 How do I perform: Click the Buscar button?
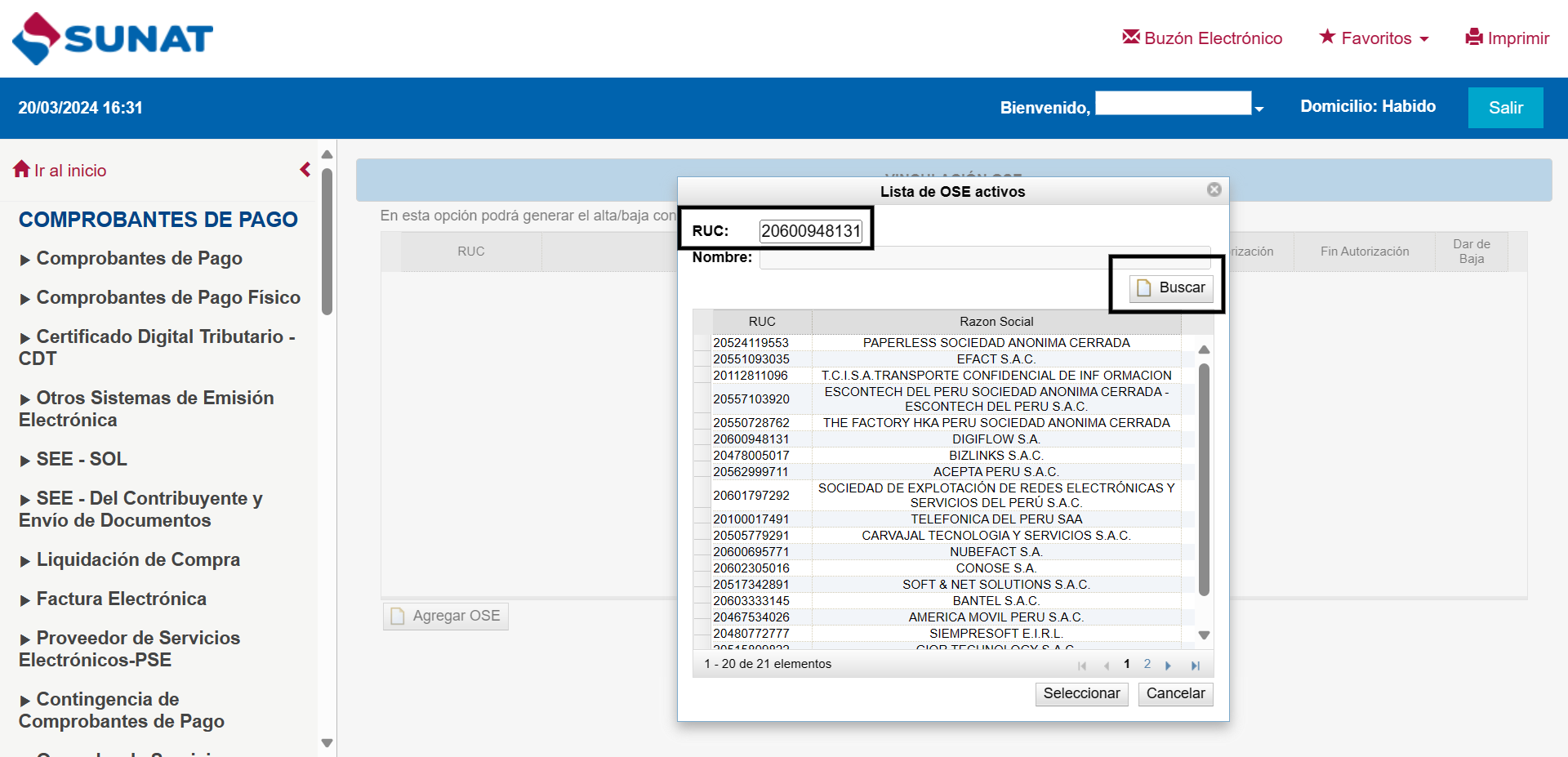(x=1171, y=287)
